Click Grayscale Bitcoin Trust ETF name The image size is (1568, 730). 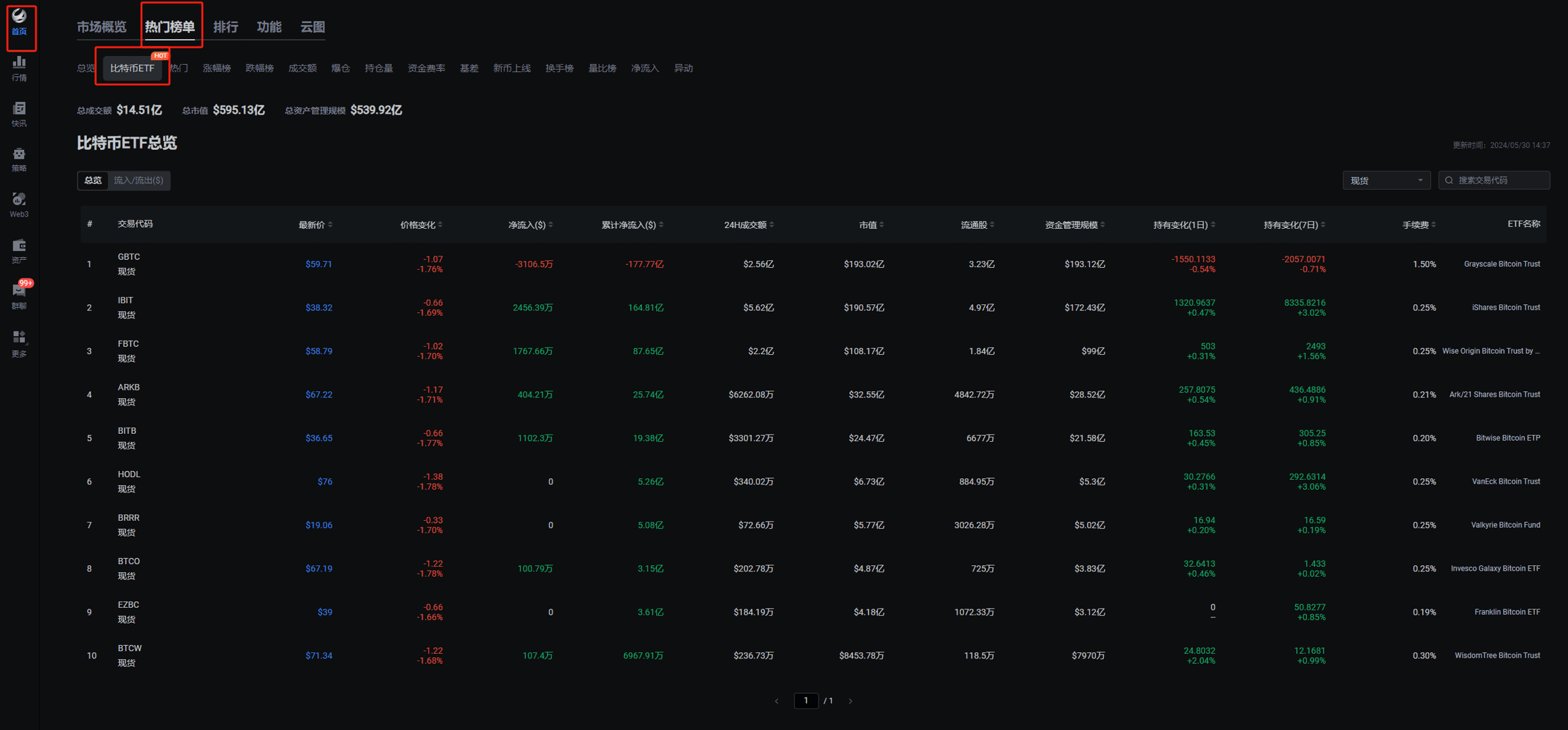1502,264
